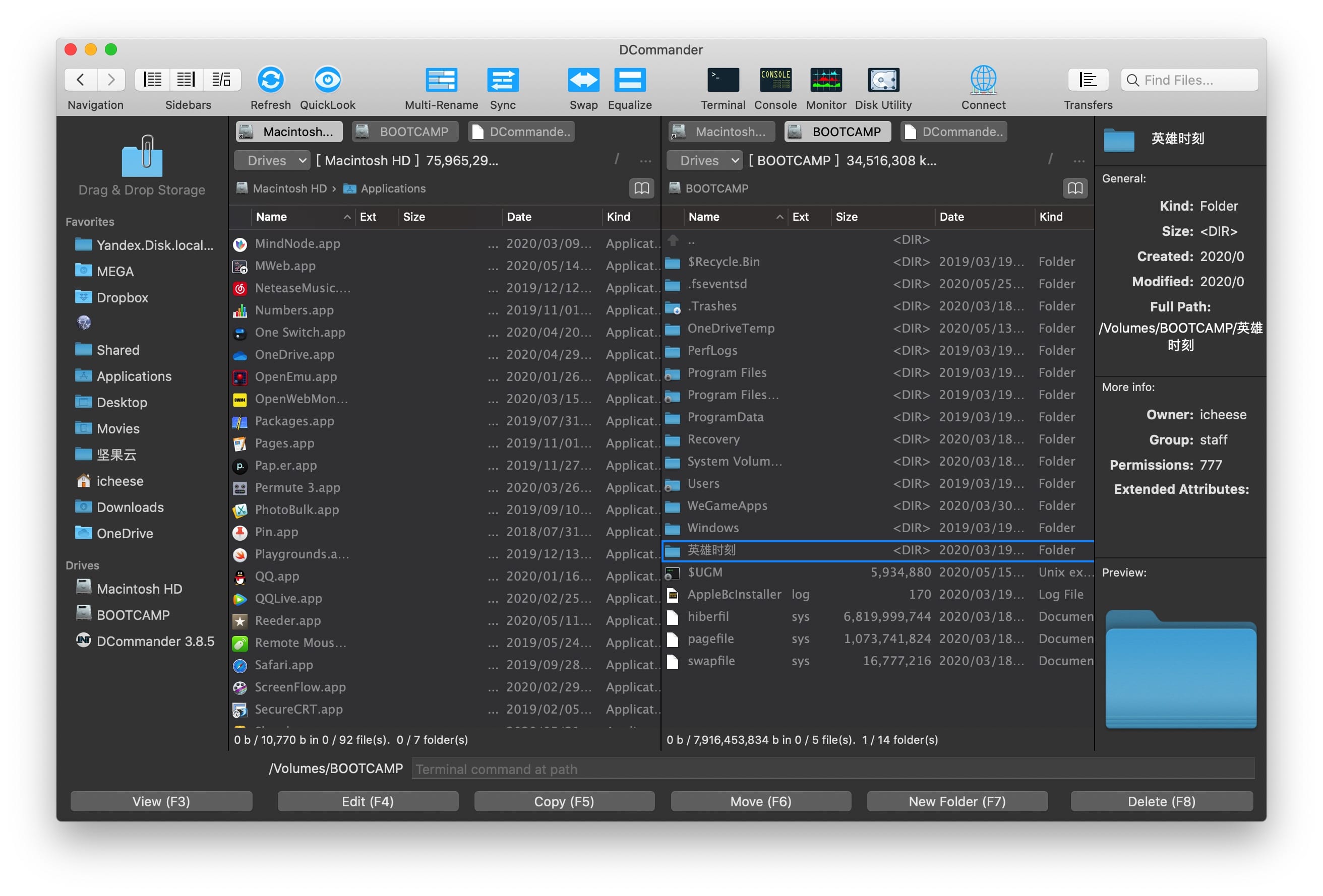
Task: Open Terminal from toolbar
Action: click(x=723, y=80)
